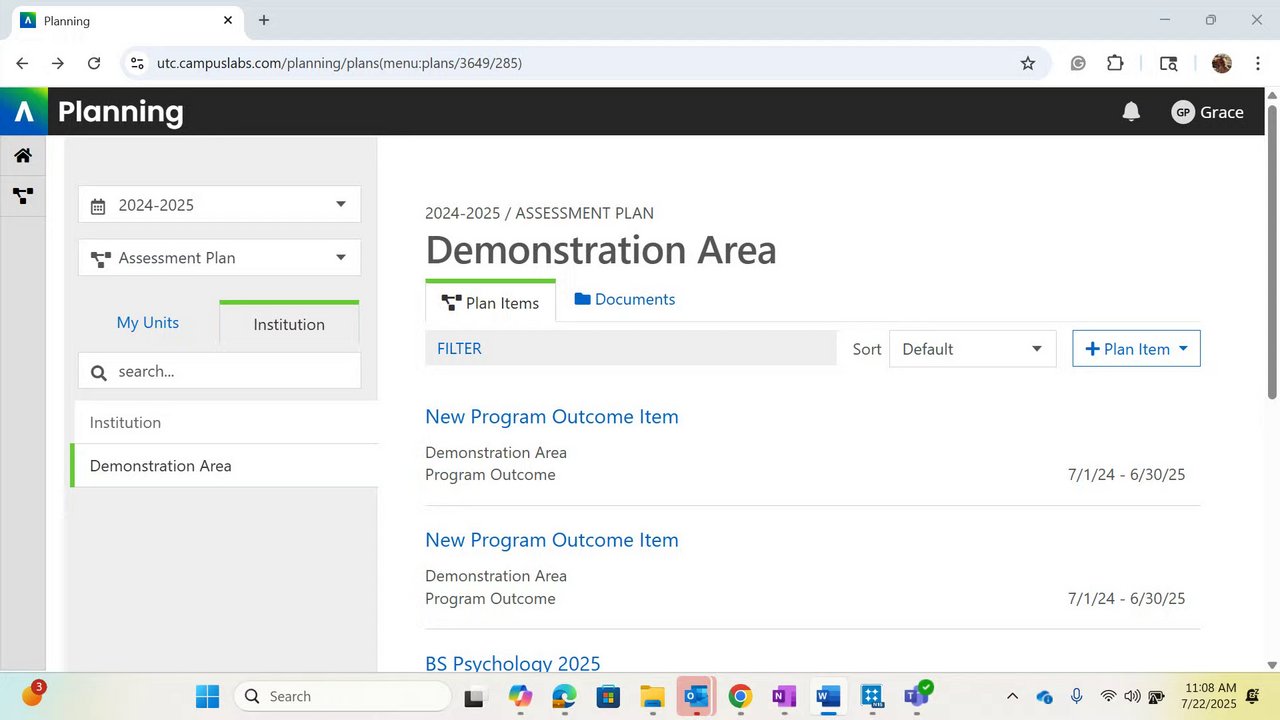Switch to the My Units tab
The height and width of the screenshot is (720, 1280).
(148, 323)
